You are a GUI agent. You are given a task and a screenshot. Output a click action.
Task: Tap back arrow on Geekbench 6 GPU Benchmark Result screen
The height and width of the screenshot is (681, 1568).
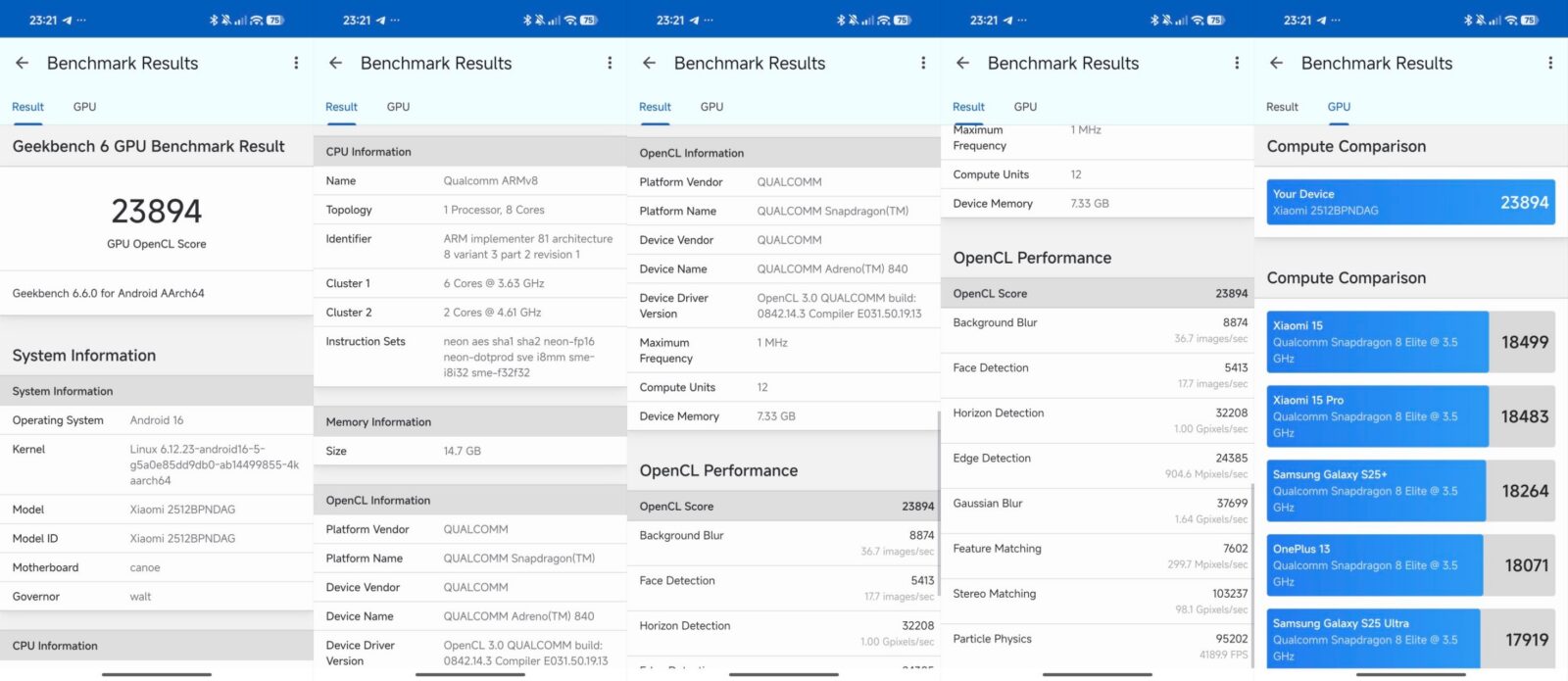[22, 63]
